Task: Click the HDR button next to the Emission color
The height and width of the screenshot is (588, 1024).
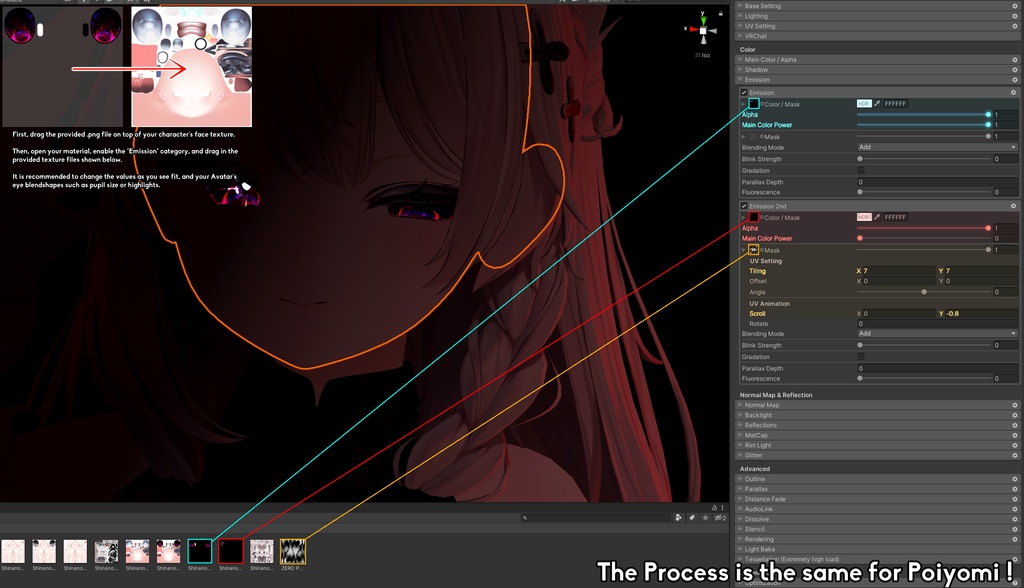Action: [x=865, y=103]
